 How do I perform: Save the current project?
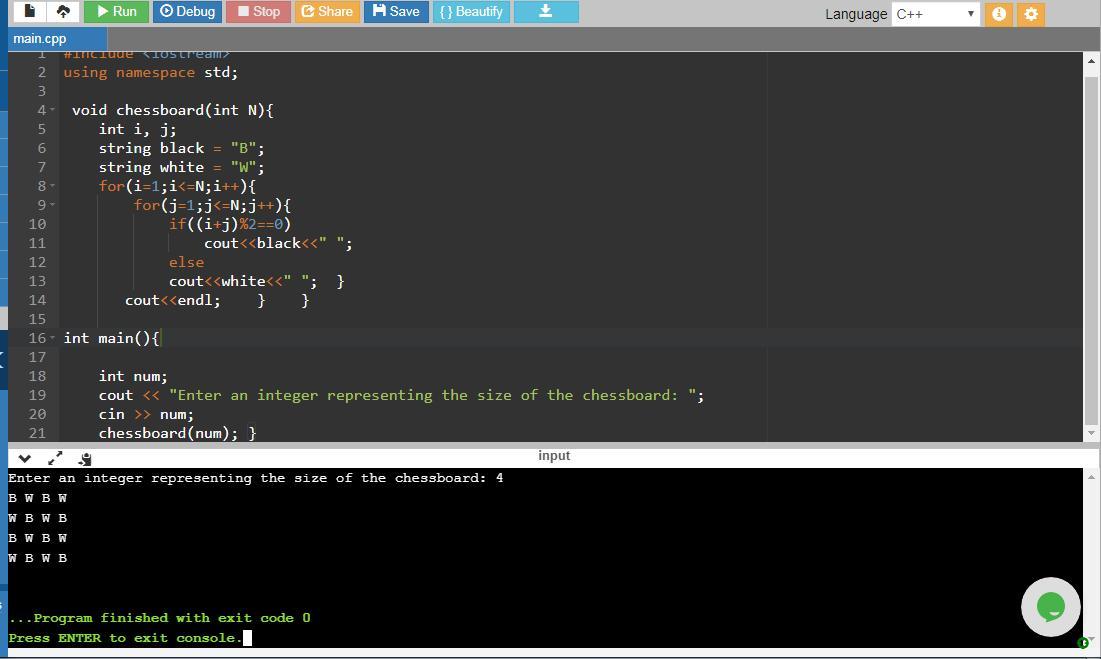coord(395,11)
